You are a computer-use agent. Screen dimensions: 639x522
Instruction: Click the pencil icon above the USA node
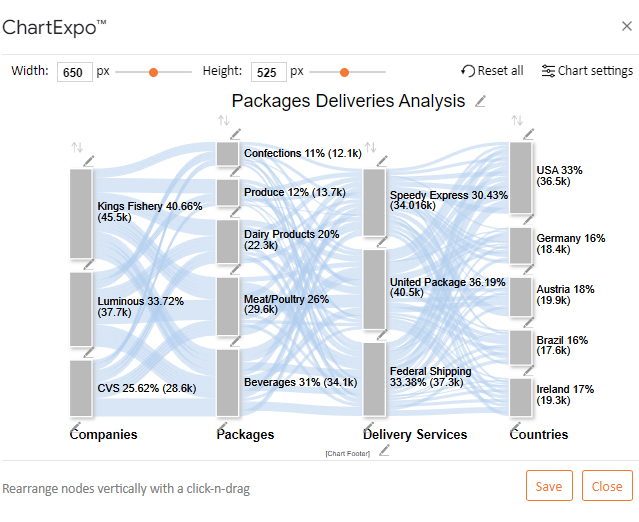click(x=529, y=134)
